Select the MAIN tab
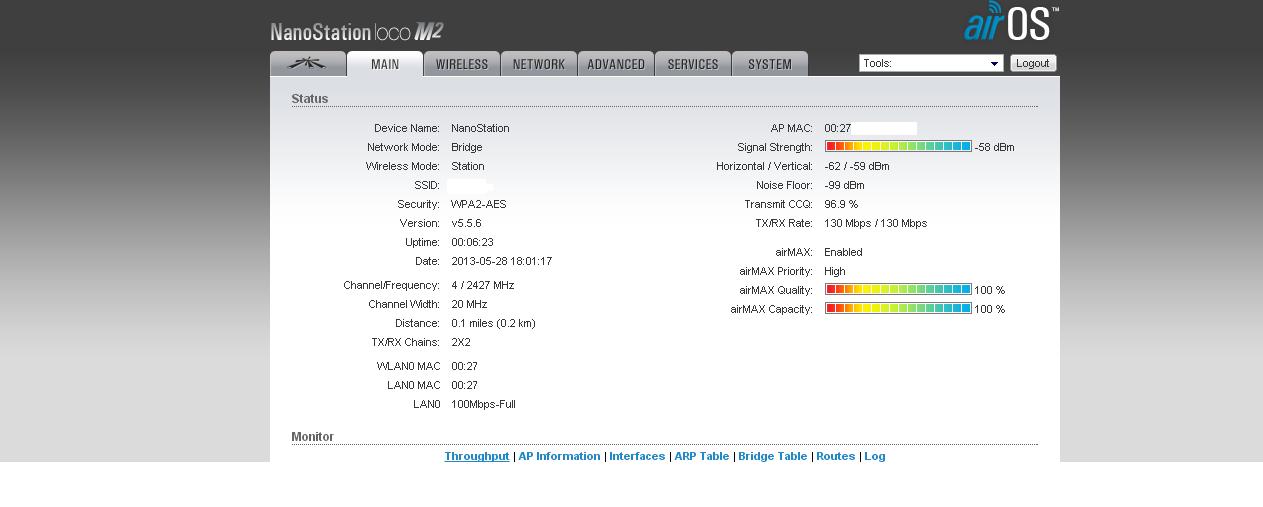Screen dimensions: 1263x507 [x=385, y=64]
